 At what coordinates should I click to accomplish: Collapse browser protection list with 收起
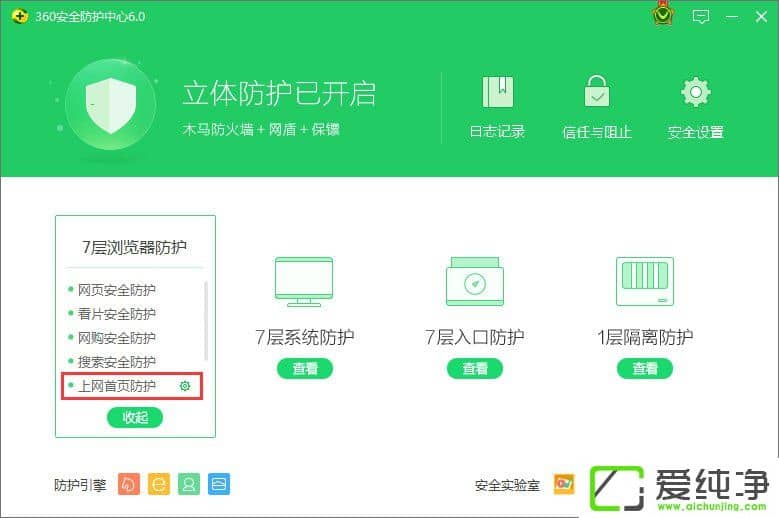point(135,418)
